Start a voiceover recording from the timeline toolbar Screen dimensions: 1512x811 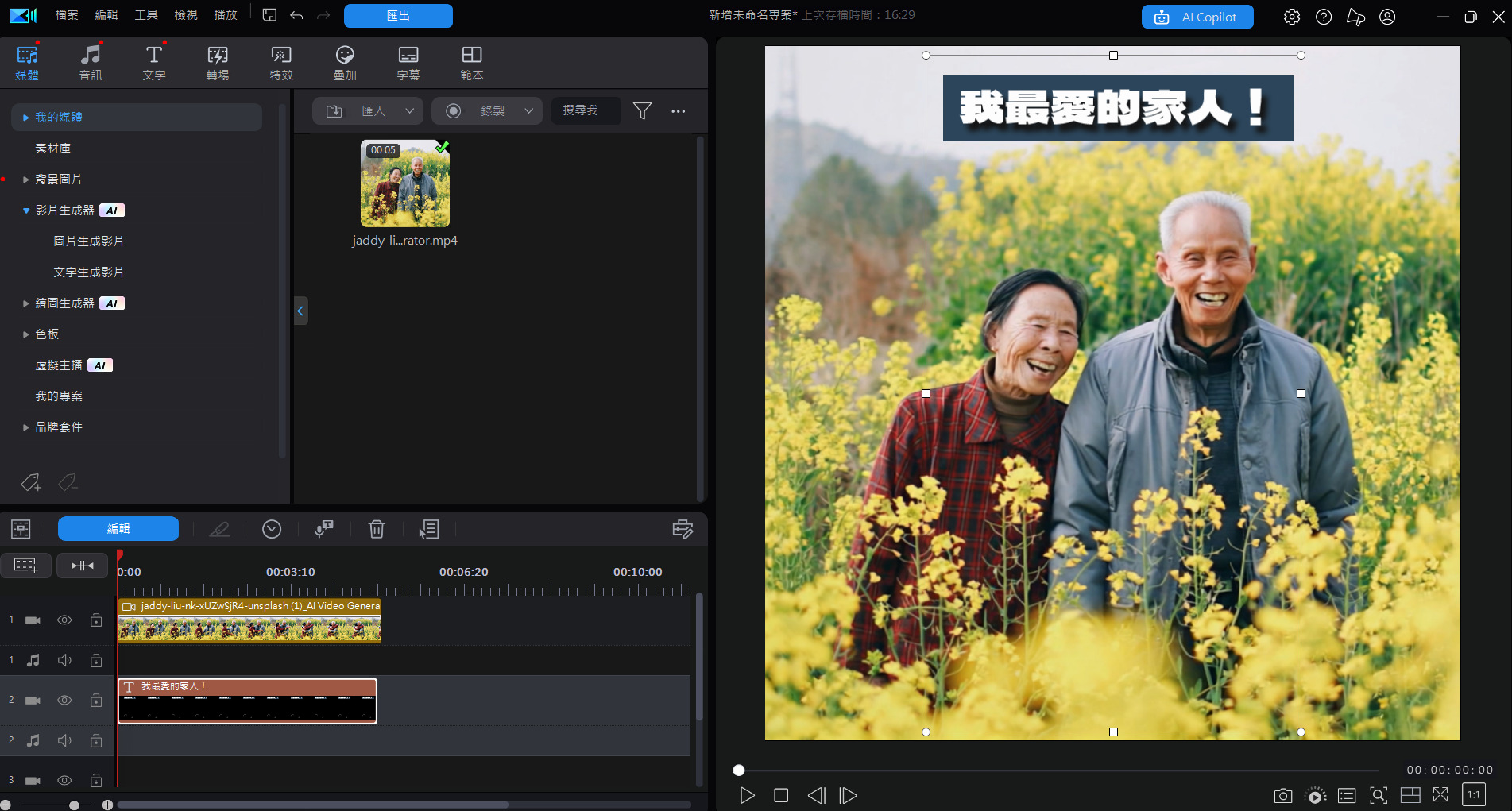coord(323,528)
